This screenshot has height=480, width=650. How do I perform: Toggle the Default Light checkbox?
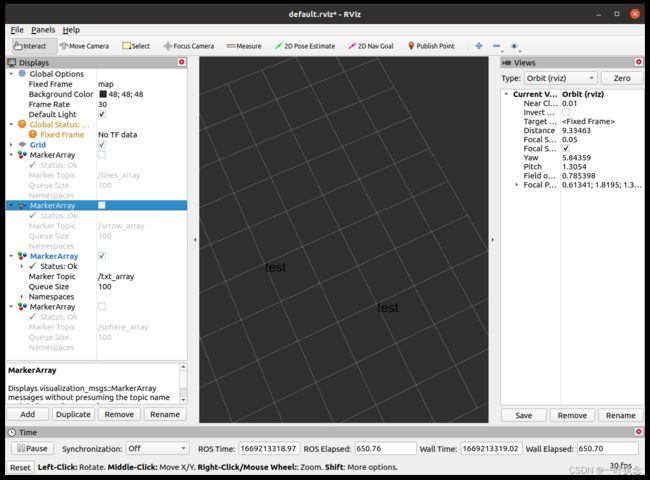pos(102,114)
